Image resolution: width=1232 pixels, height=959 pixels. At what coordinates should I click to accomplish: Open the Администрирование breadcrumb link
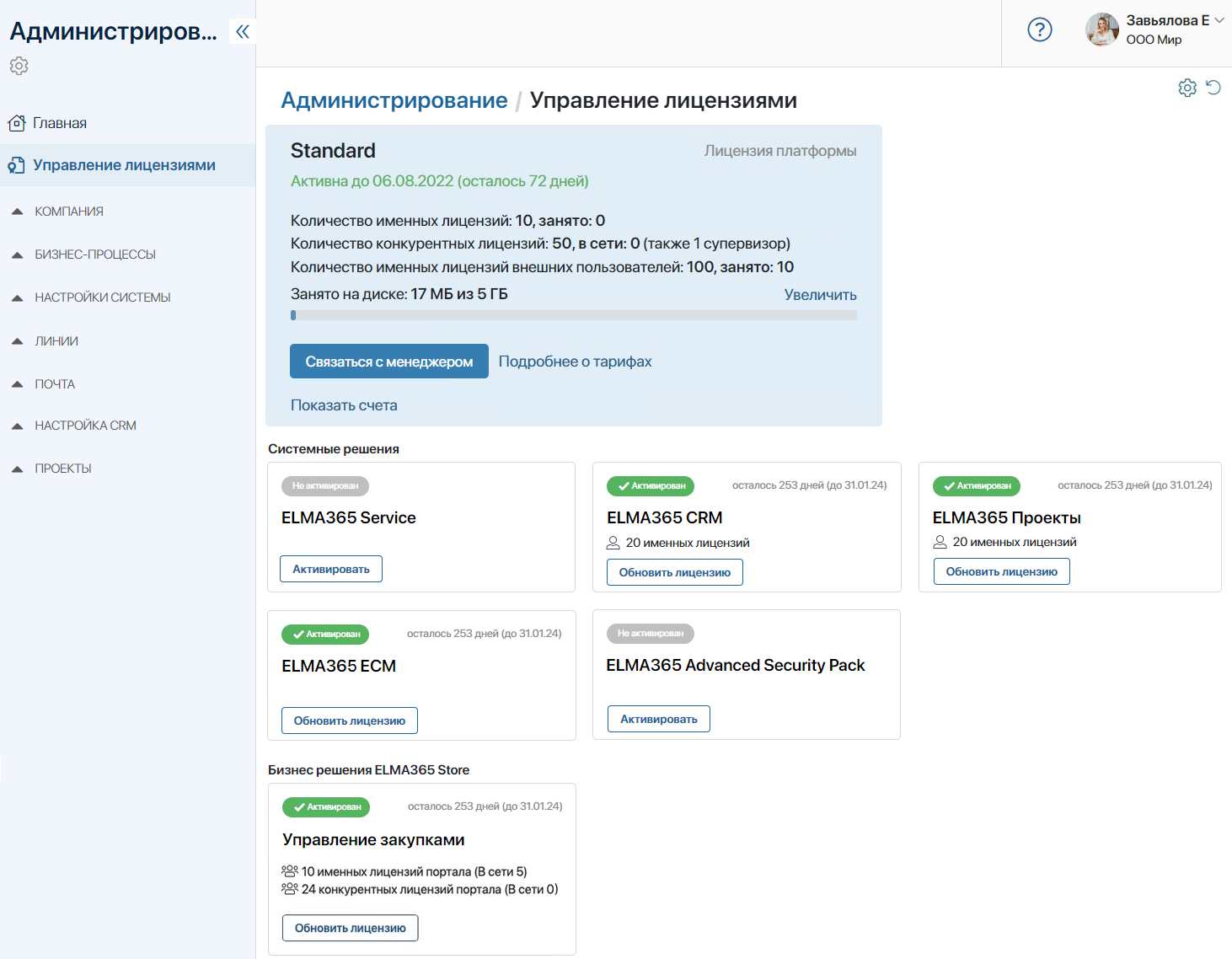394,100
